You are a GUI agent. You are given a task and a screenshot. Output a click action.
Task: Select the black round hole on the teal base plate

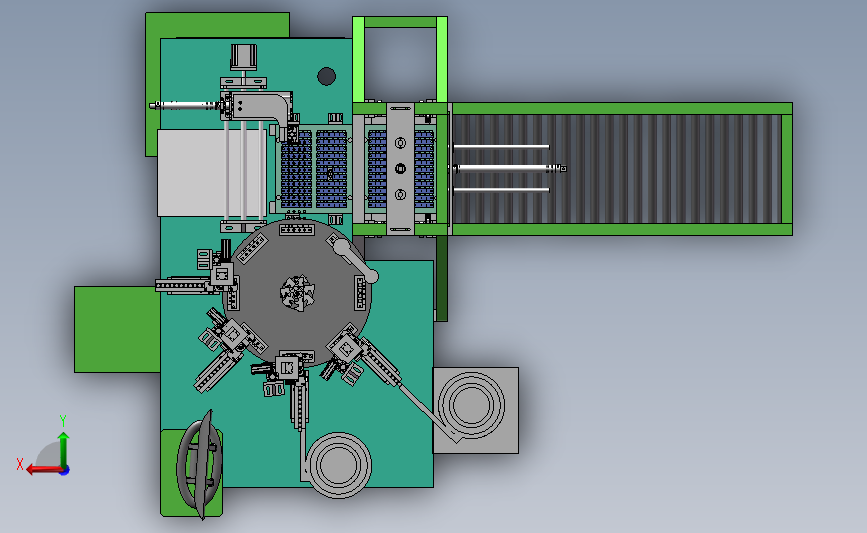[x=326, y=76]
